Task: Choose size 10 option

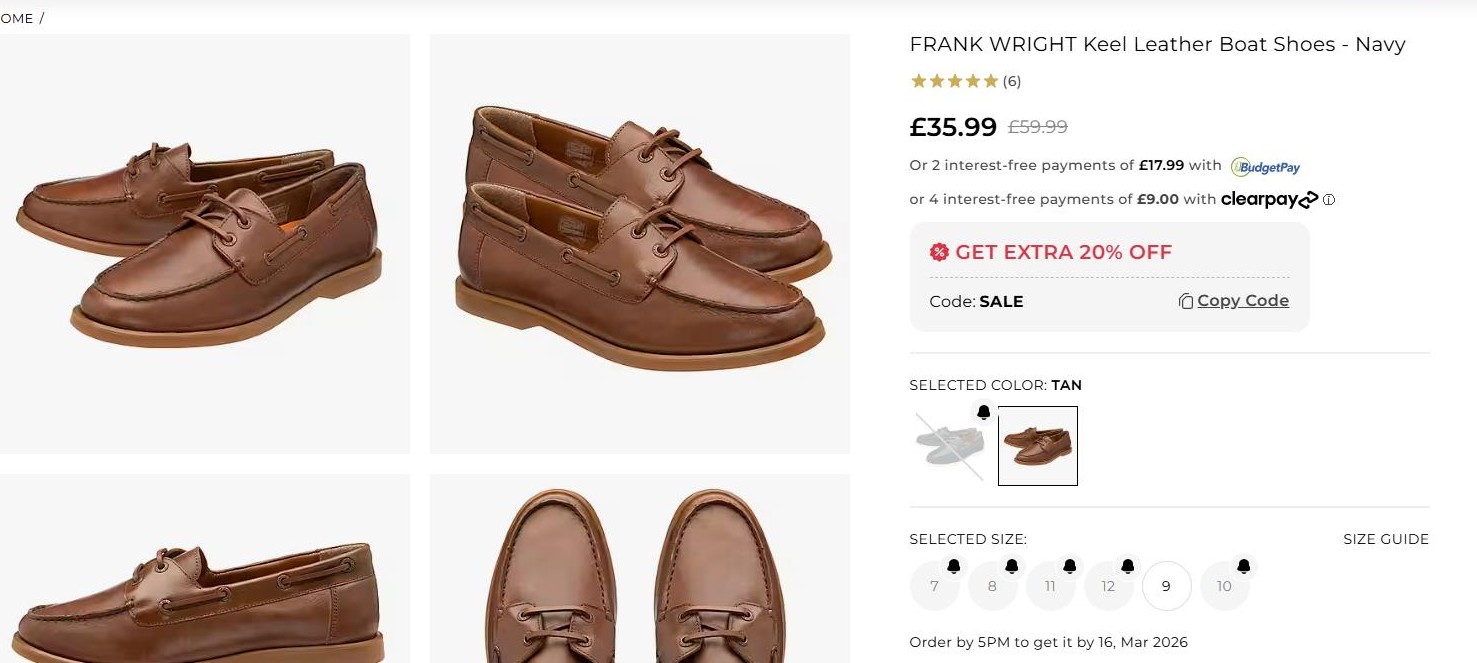Action: coord(1224,587)
